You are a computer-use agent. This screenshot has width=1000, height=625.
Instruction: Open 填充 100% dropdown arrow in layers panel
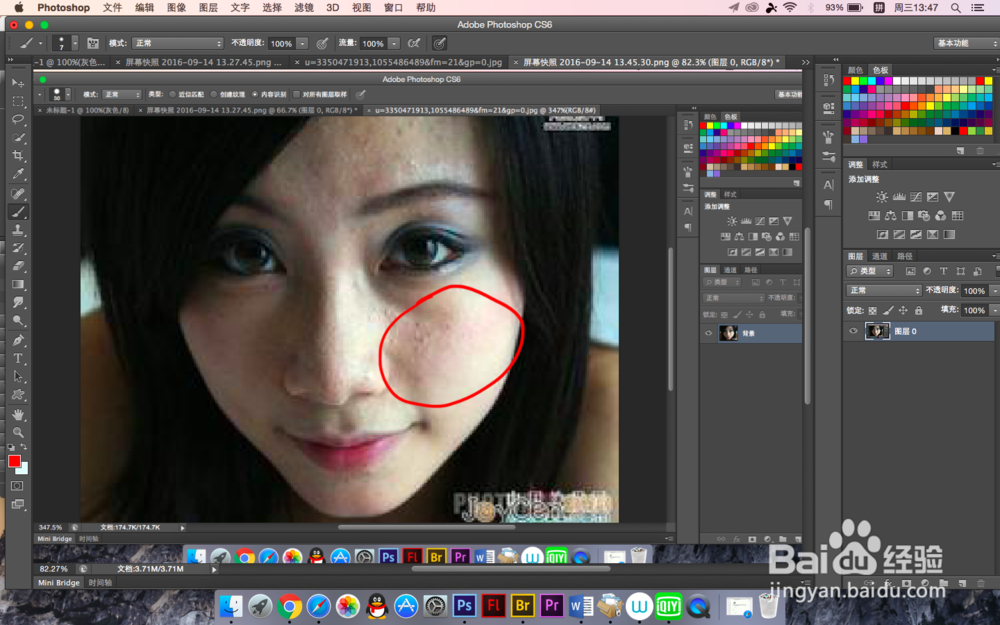click(994, 311)
